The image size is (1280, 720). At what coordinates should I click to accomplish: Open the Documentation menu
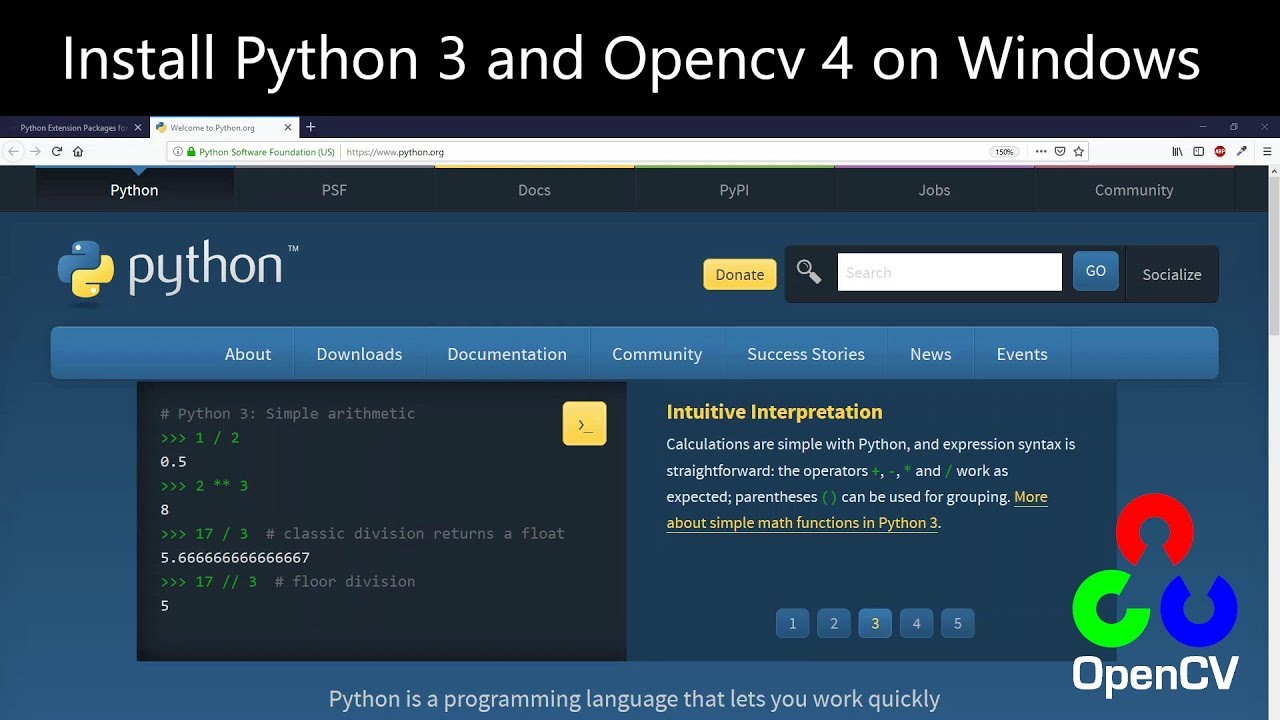[x=507, y=354]
